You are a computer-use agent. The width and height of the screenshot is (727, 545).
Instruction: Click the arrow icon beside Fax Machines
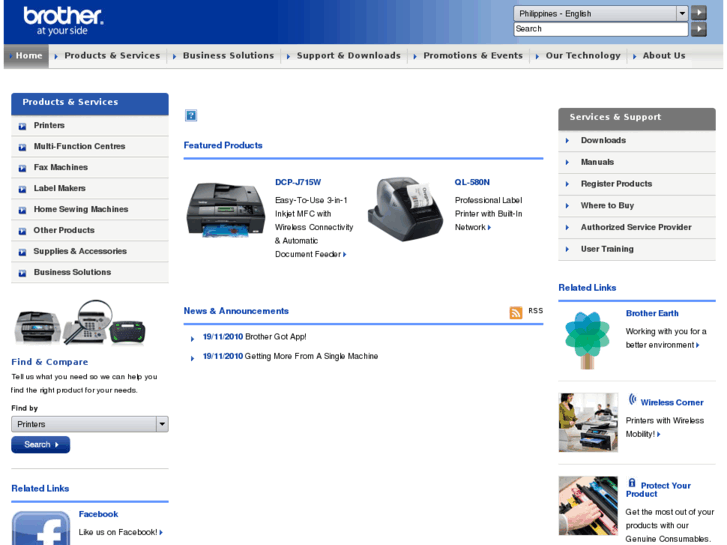[22, 168]
